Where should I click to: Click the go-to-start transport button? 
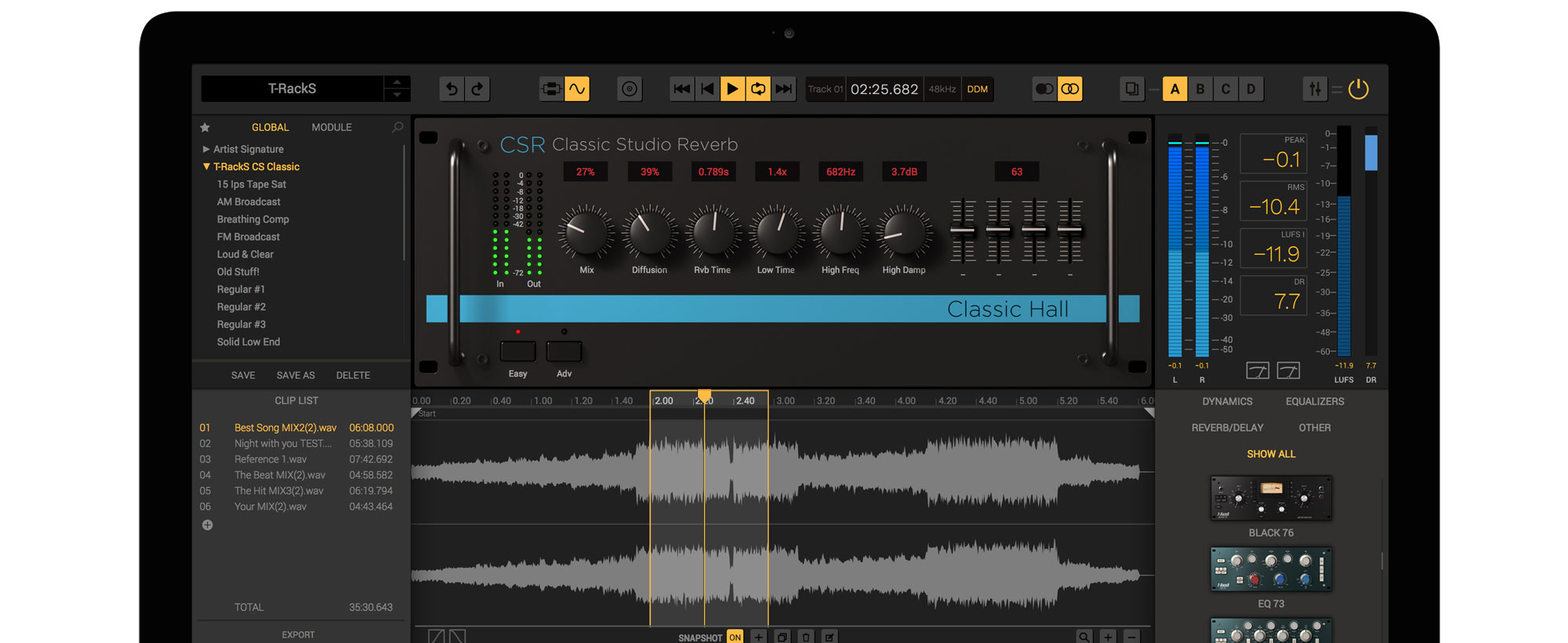coord(707,89)
